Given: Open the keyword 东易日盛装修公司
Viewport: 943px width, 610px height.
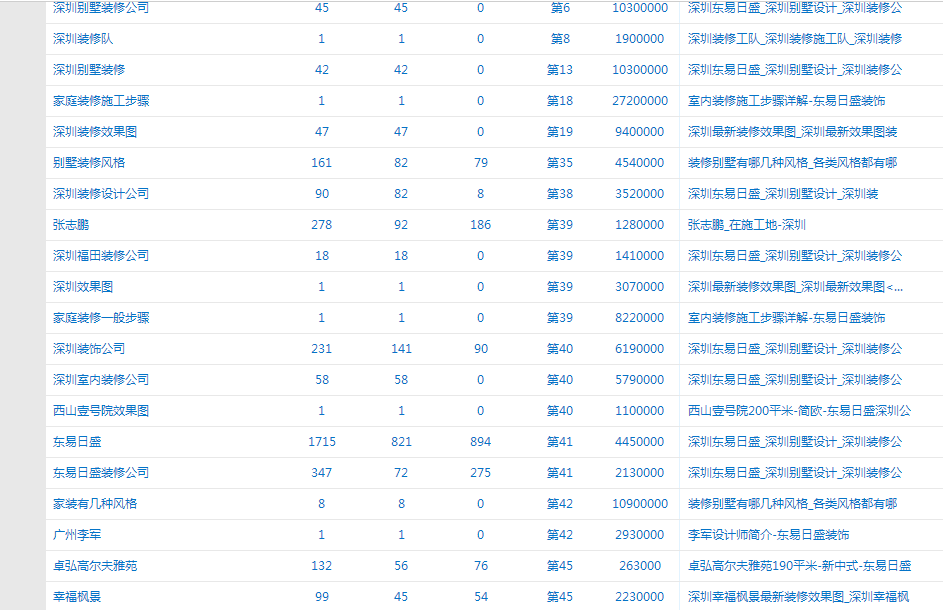Looking at the screenshot, I should coord(101,473).
